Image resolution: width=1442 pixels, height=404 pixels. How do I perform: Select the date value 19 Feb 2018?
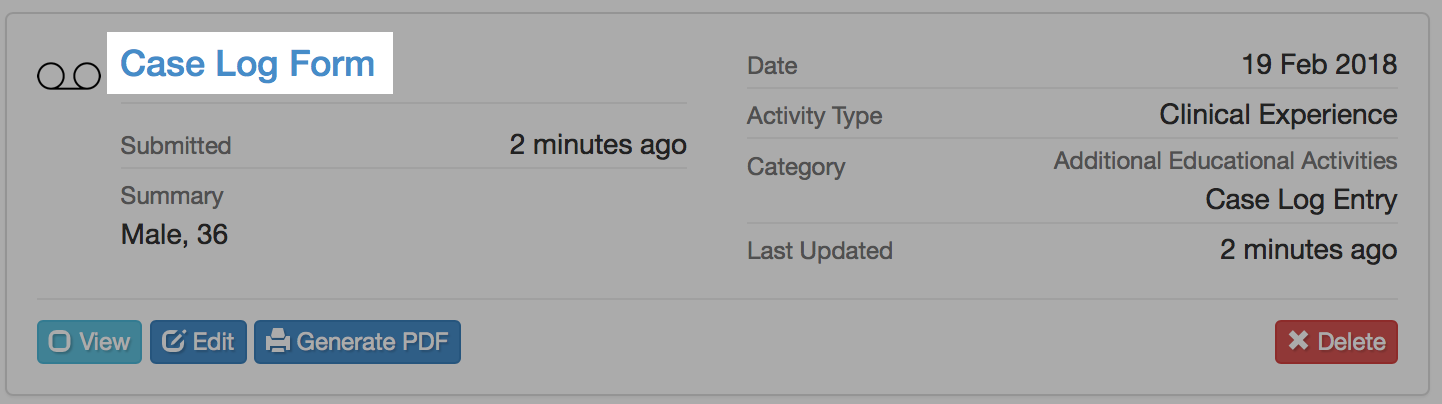1319,65
